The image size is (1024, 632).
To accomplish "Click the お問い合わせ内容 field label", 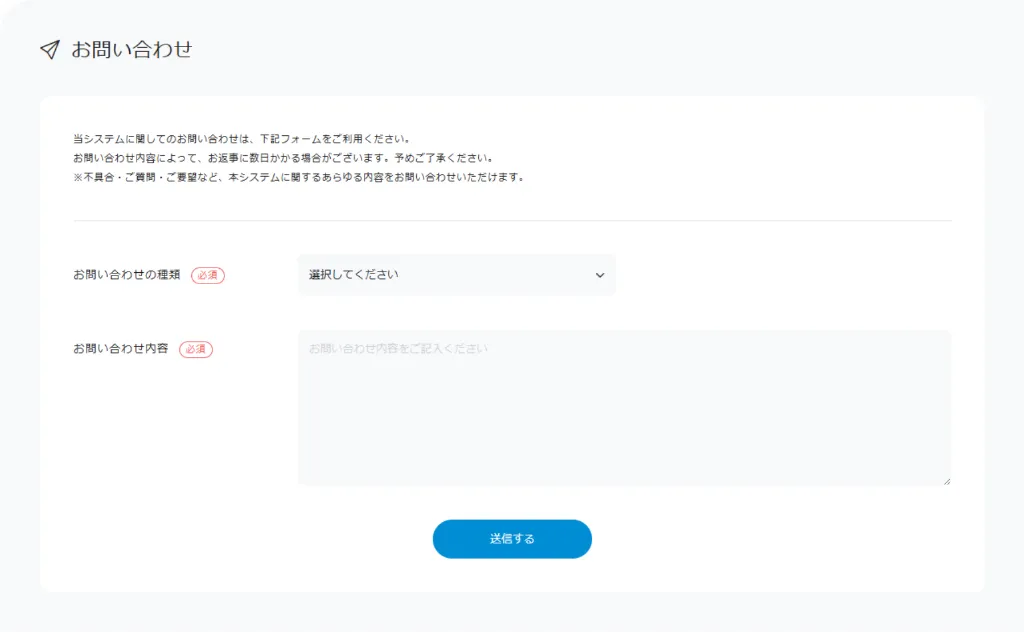I will click(120, 349).
